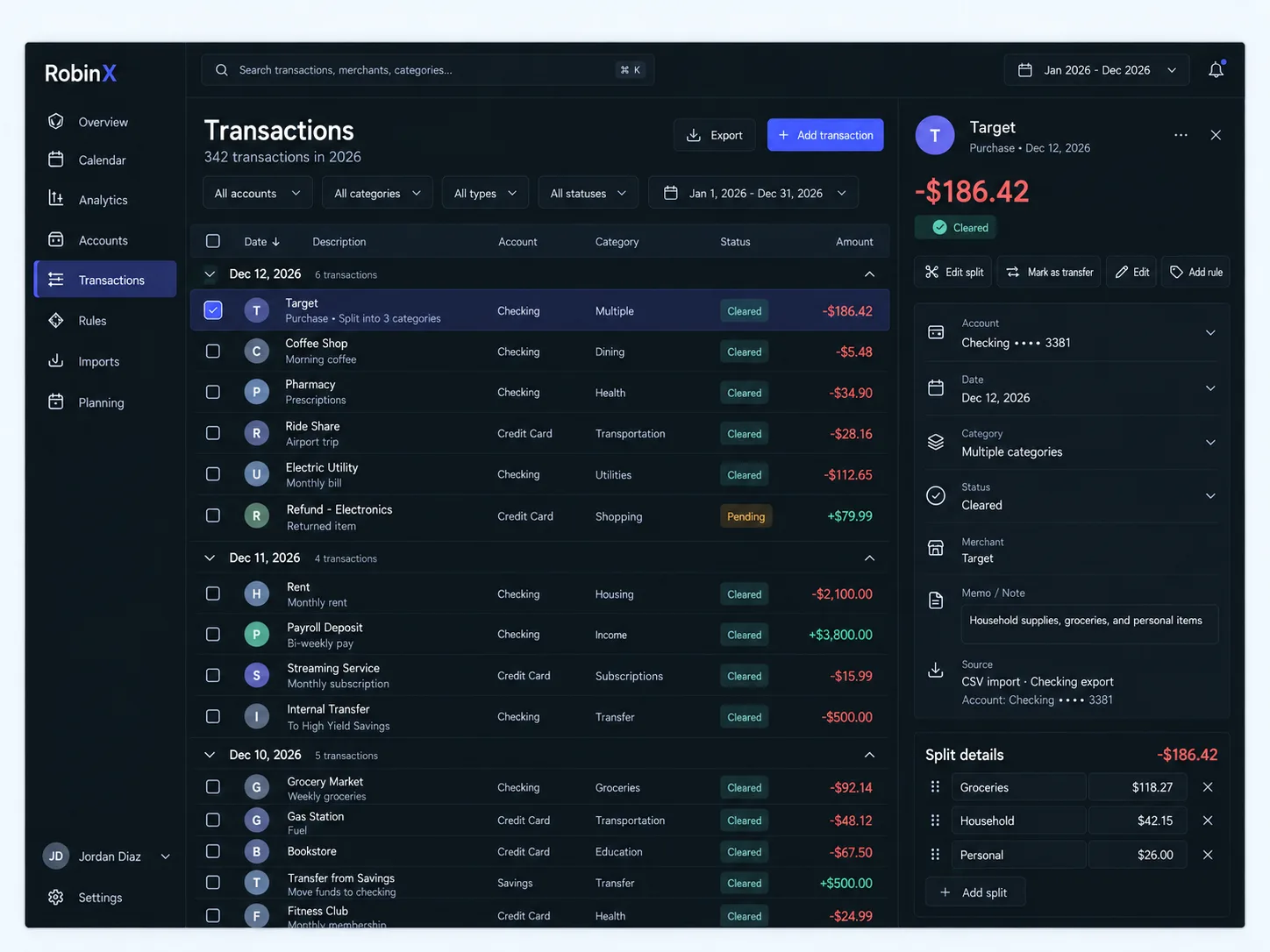1270x952 pixels.
Task: Remove the Groceries split row
Action: point(1208,787)
